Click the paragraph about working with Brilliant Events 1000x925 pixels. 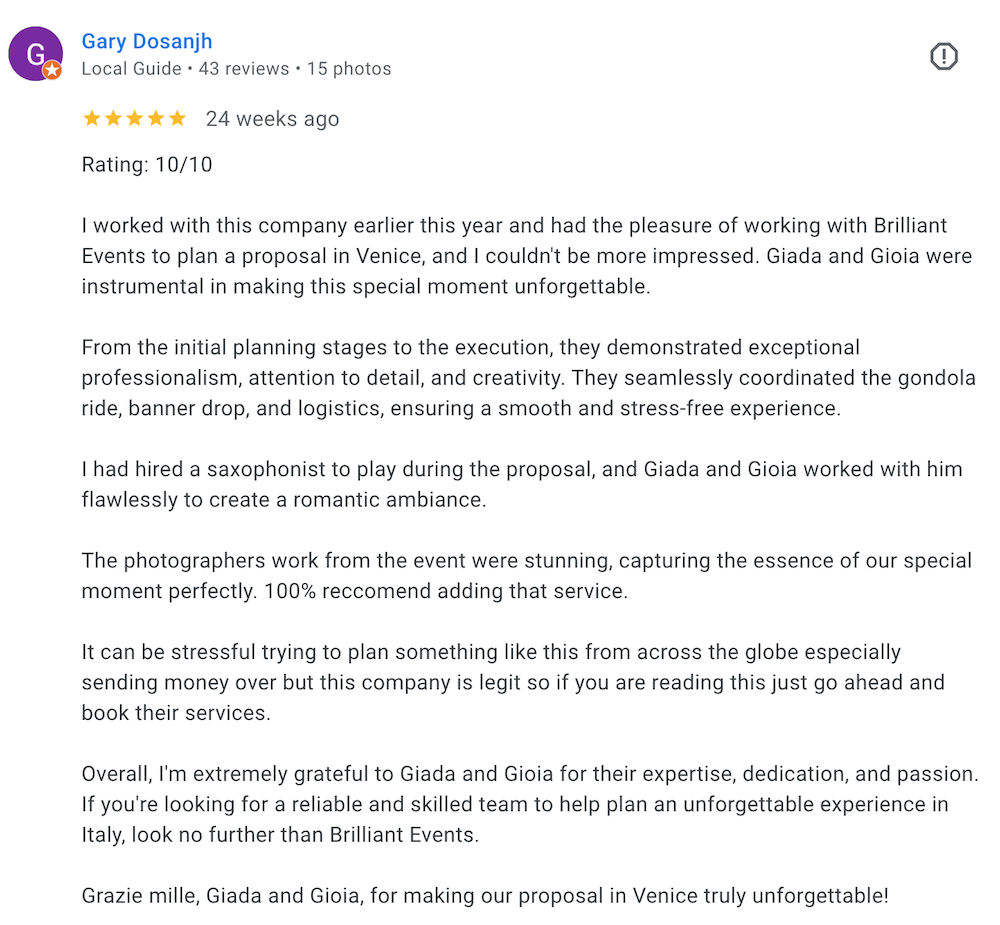pyautogui.click(x=527, y=256)
